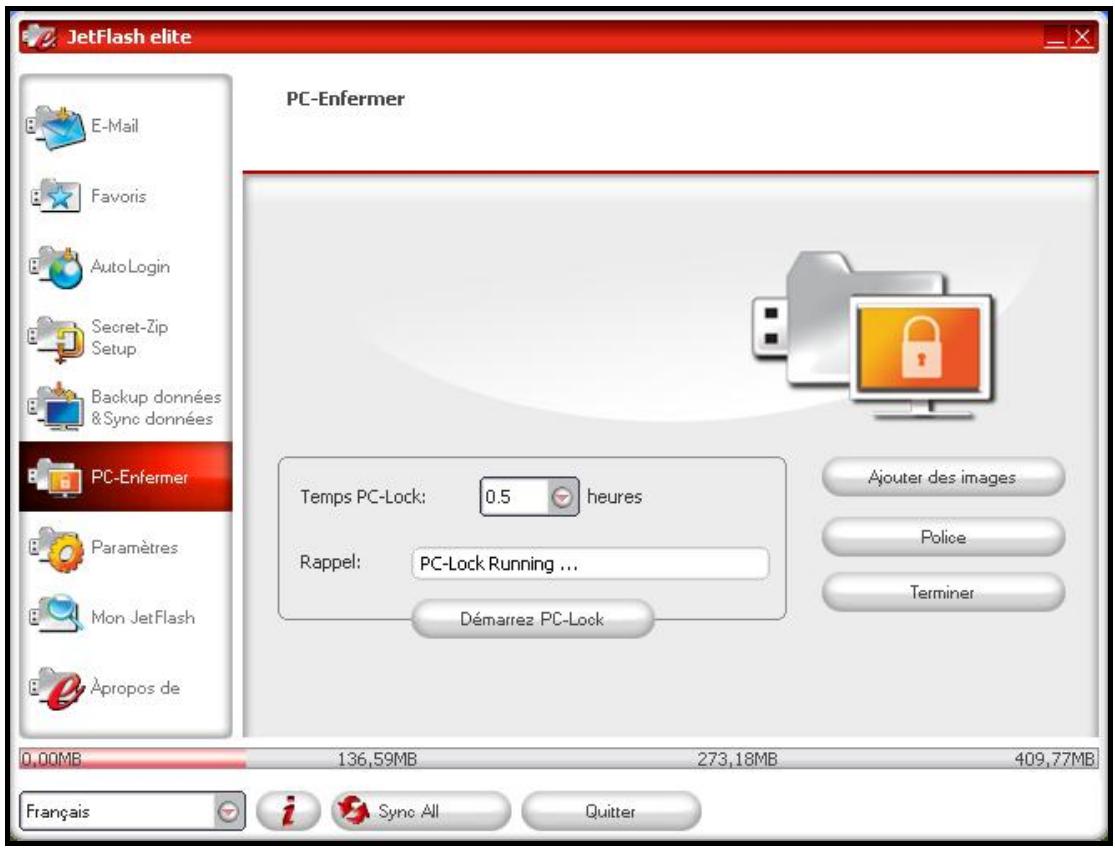
Task: Click the 0.5 hours value field
Action: [514, 497]
